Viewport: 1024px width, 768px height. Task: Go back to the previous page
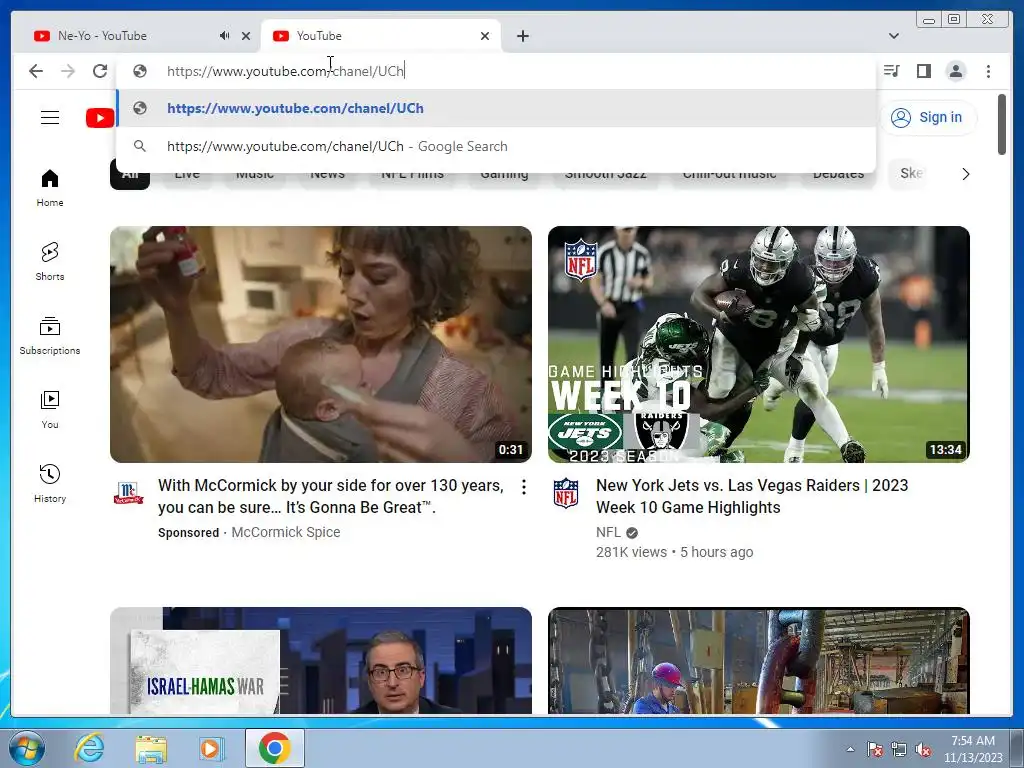[x=36, y=71]
